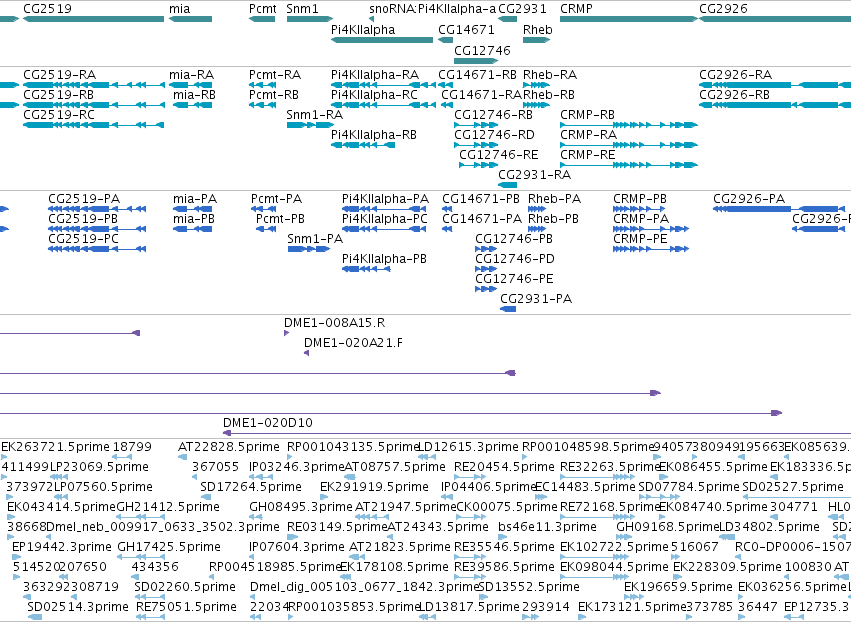Click the Pi4KIIalpha-RB transcript label
The image size is (851, 622).
[374, 135]
